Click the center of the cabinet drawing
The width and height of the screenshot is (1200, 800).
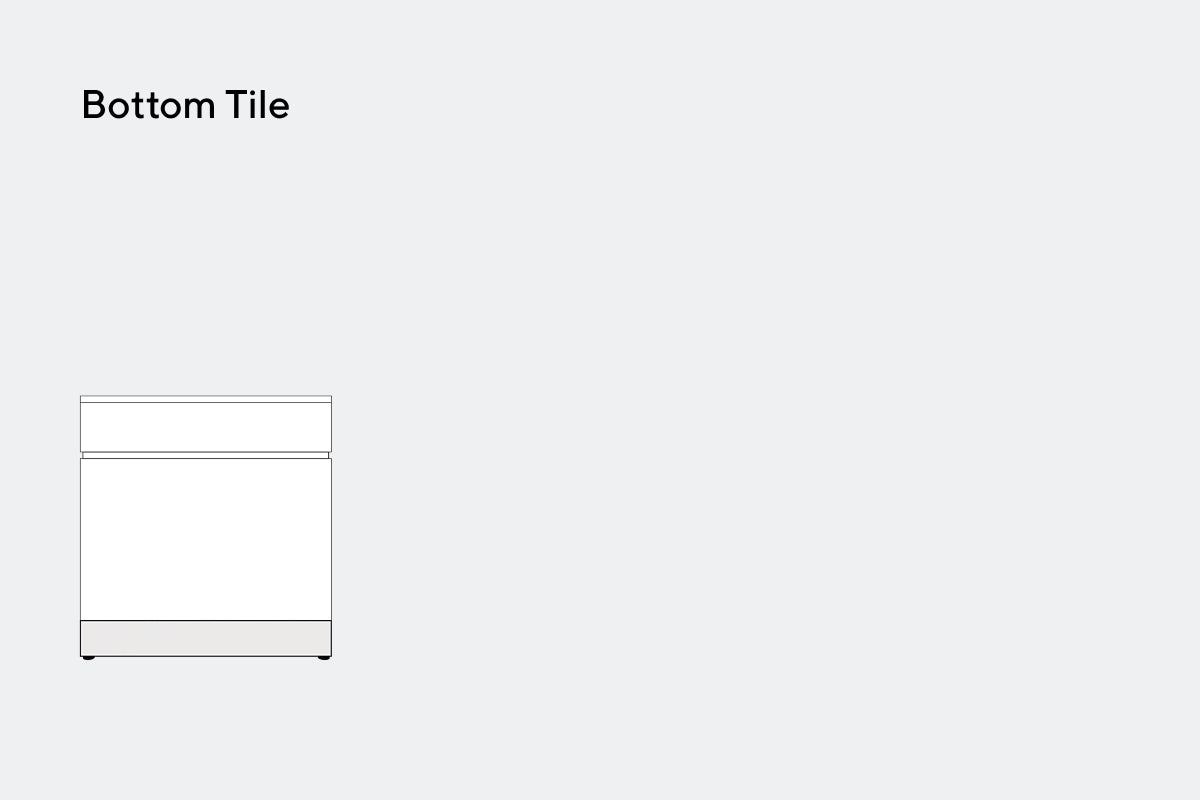pyautogui.click(x=206, y=527)
